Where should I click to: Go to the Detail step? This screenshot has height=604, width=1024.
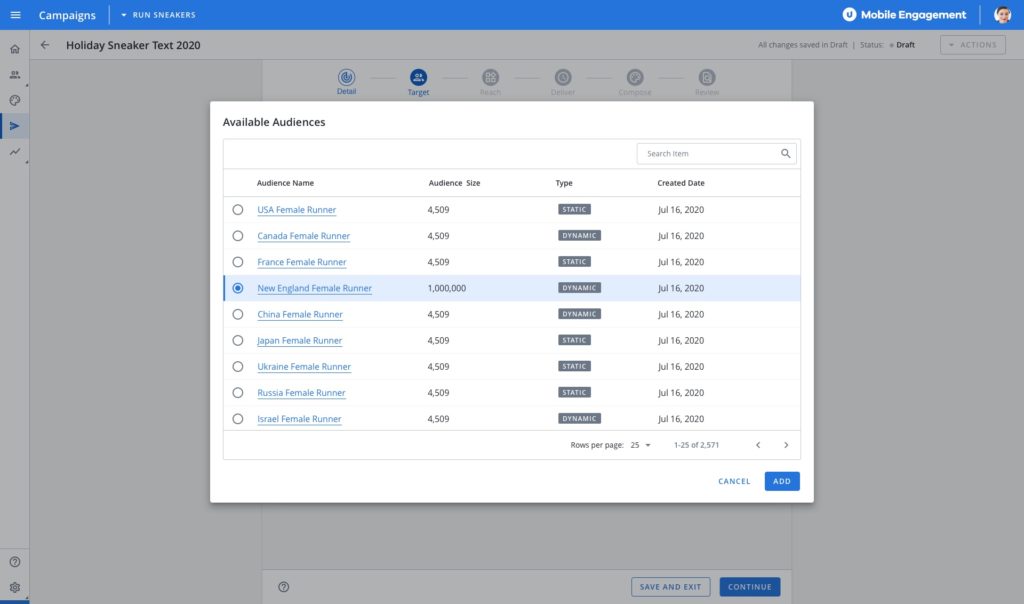point(346,82)
